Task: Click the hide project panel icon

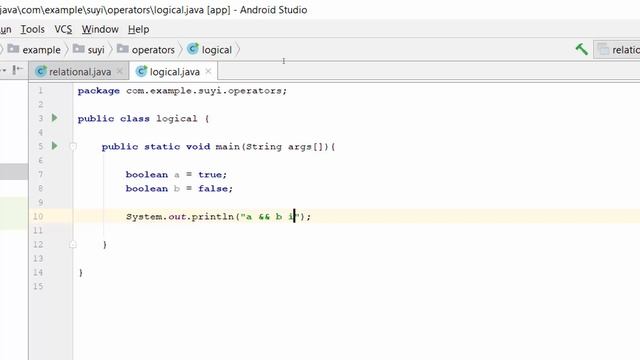Action: pos(17,70)
